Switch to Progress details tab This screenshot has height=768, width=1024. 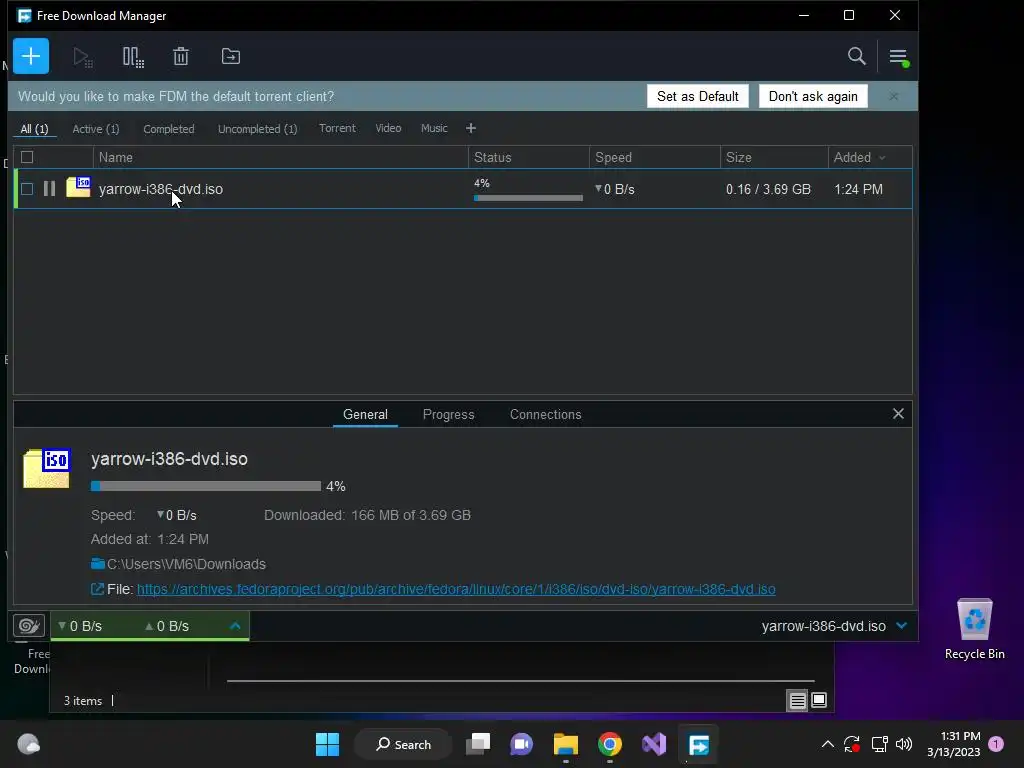click(x=448, y=415)
